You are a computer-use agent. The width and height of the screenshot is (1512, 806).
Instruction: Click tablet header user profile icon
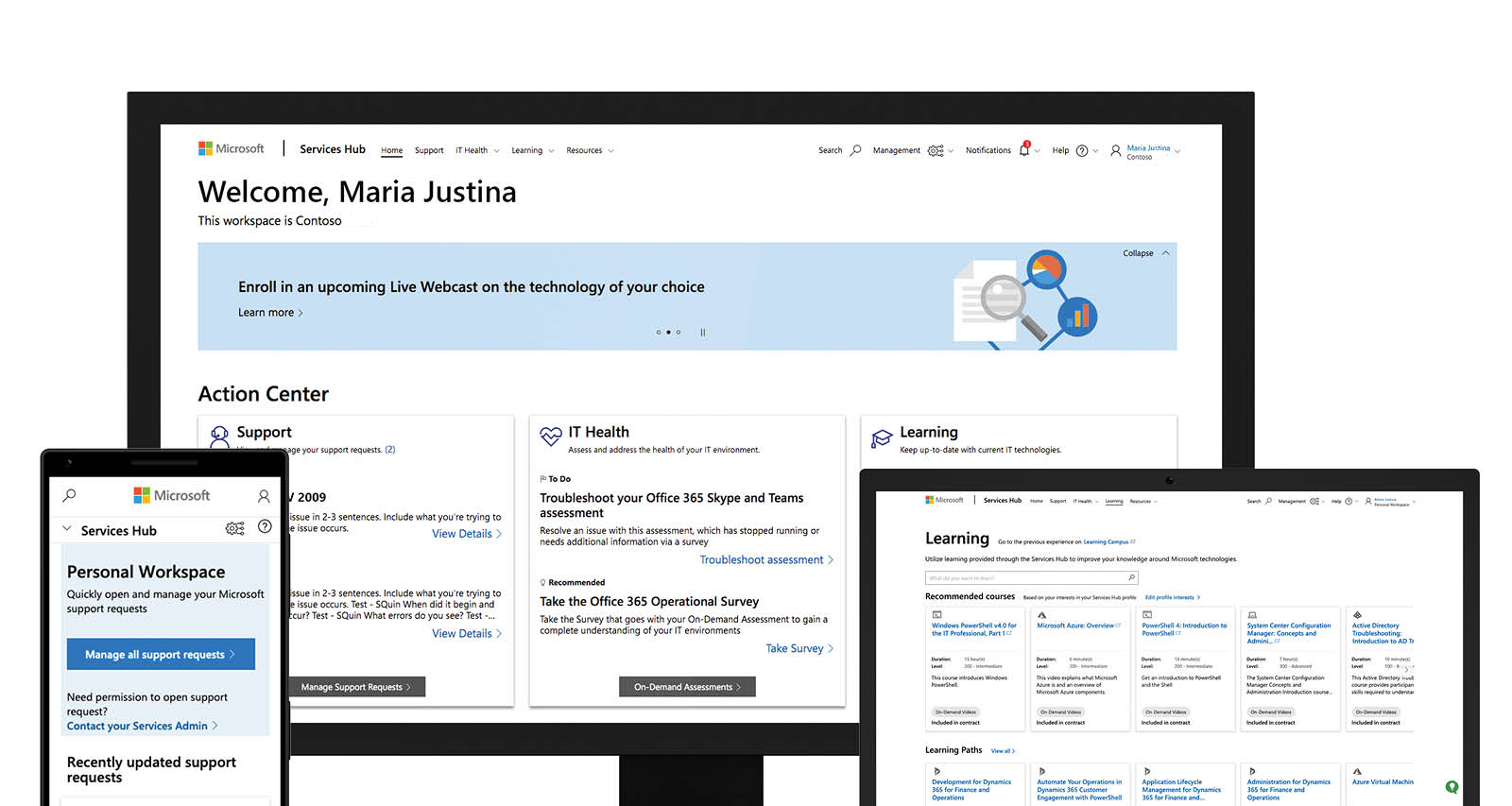click(x=1367, y=501)
